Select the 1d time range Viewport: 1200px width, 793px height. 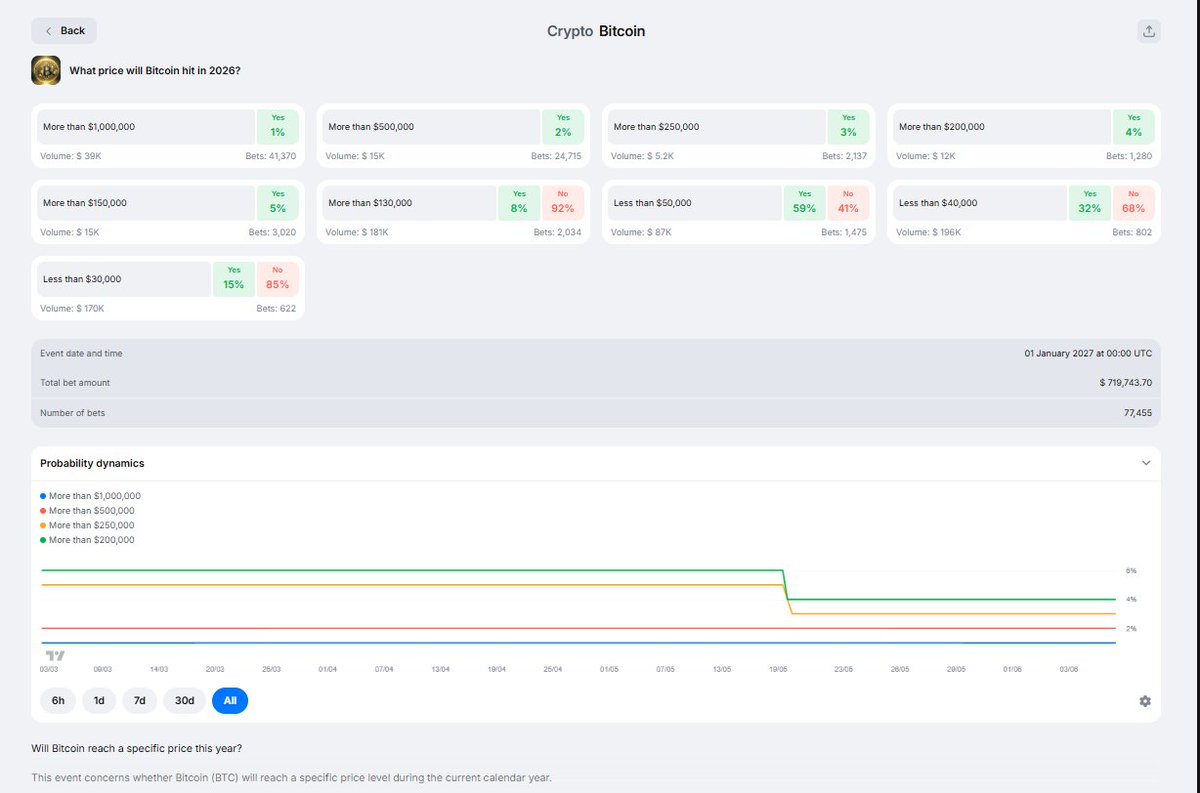tap(99, 701)
